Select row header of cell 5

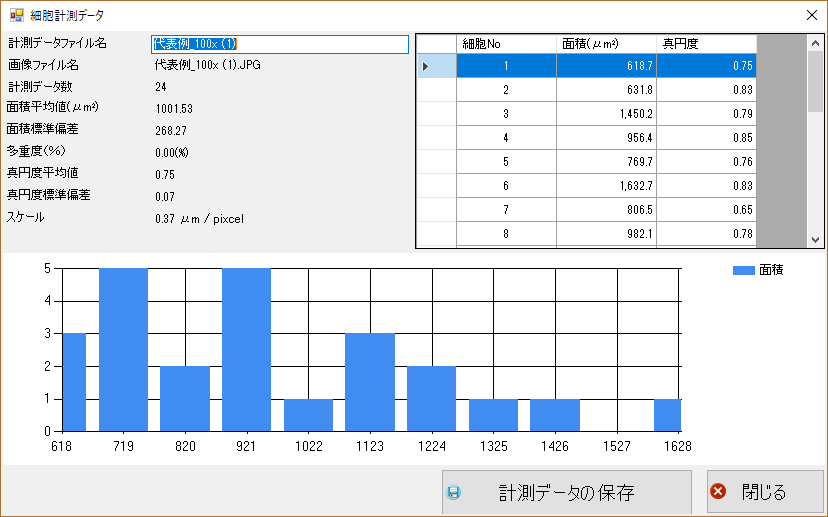pyautogui.click(x=436, y=162)
